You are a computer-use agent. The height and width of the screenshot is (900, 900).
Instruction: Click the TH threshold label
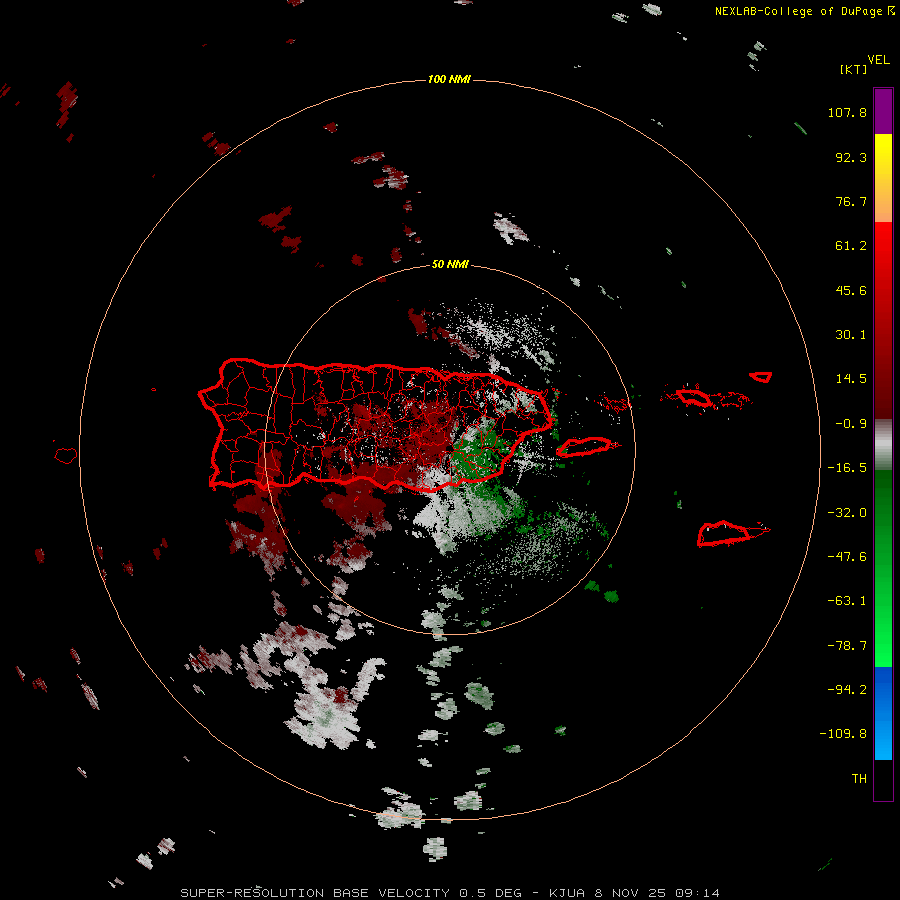pos(859,778)
